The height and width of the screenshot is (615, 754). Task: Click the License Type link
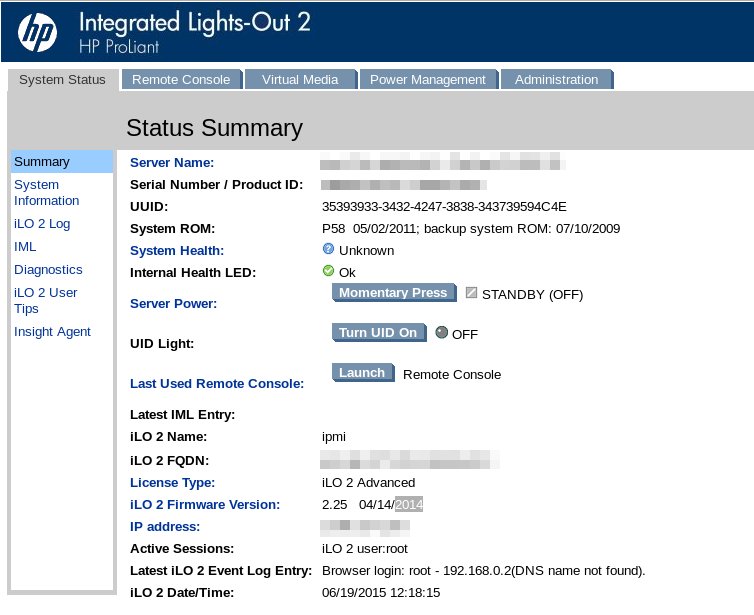[173, 483]
